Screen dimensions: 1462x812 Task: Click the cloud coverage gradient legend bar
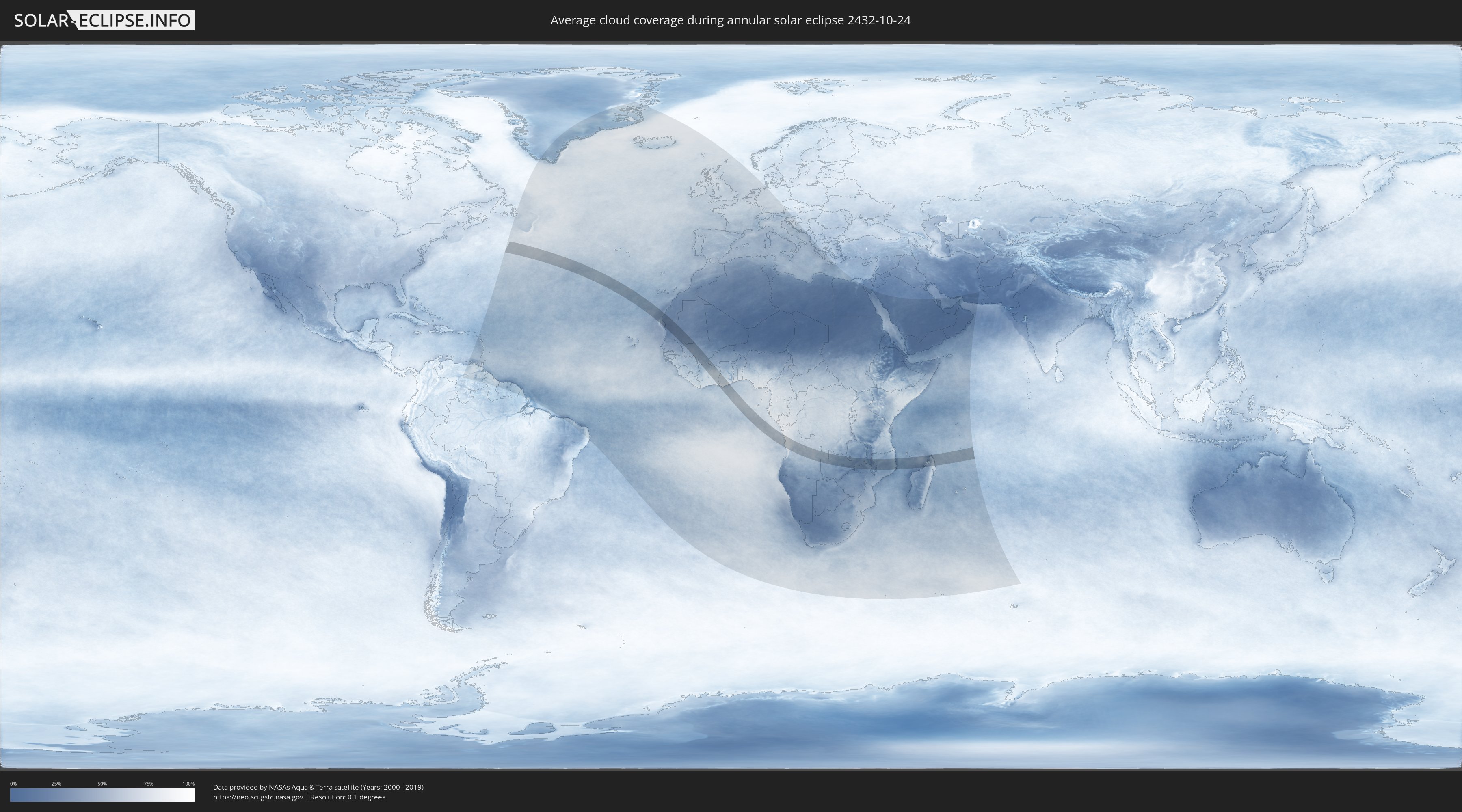click(x=102, y=795)
